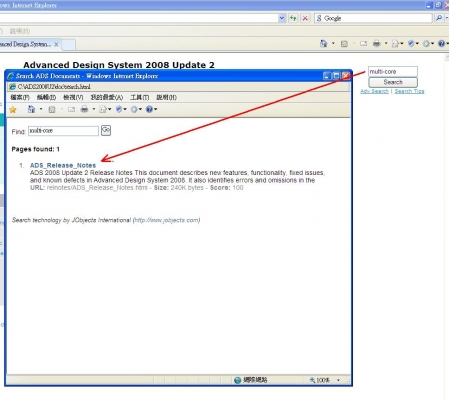The width and height of the screenshot is (449, 400).
Task: Click the Print icon in popup toolbar
Action: pyautogui.click(x=84, y=109)
